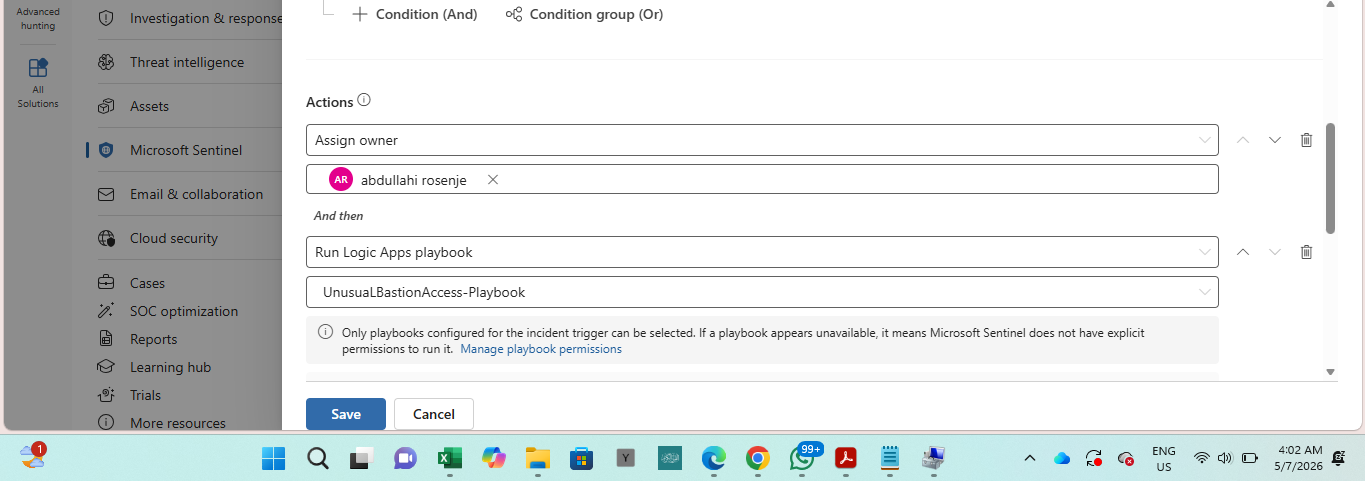Click the Cases briefcase icon
The width and height of the screenshot is (1365, 481).
(106, 283)
